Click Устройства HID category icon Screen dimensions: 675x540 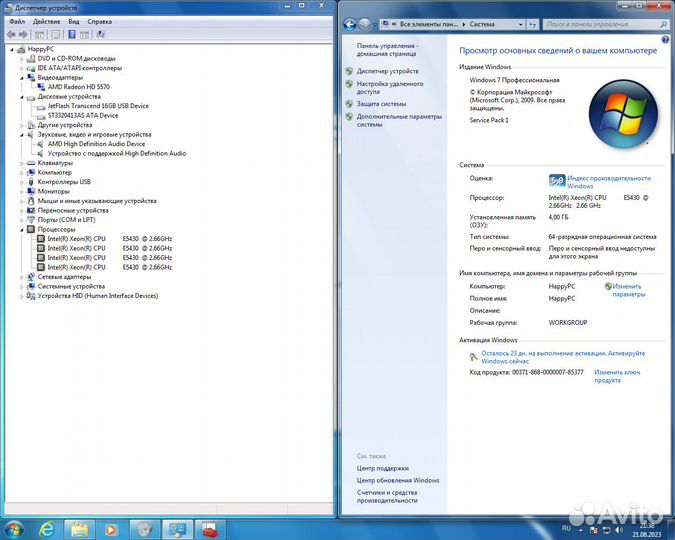tap(31, 296)
